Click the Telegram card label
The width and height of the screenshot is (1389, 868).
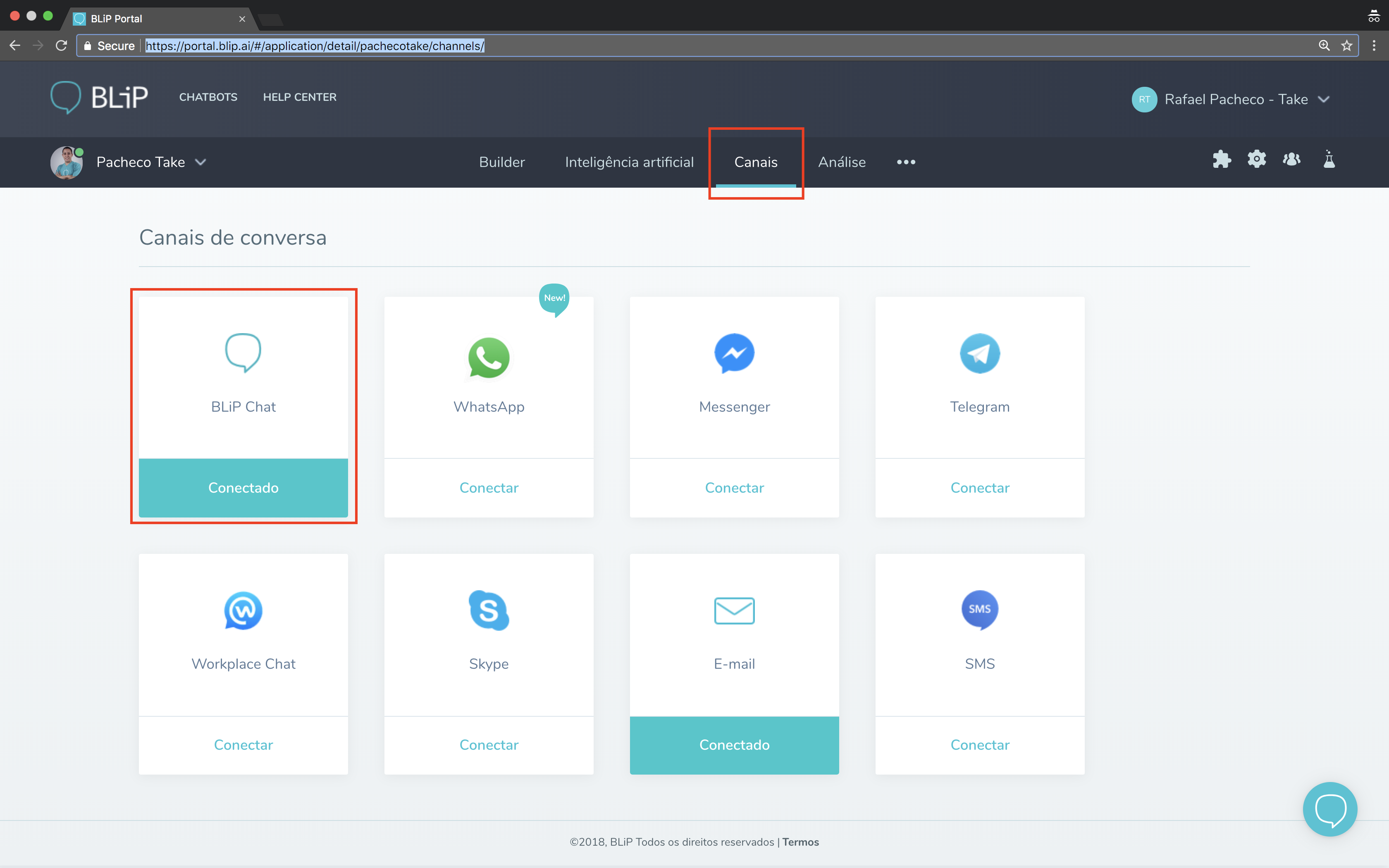coord(980,406)
